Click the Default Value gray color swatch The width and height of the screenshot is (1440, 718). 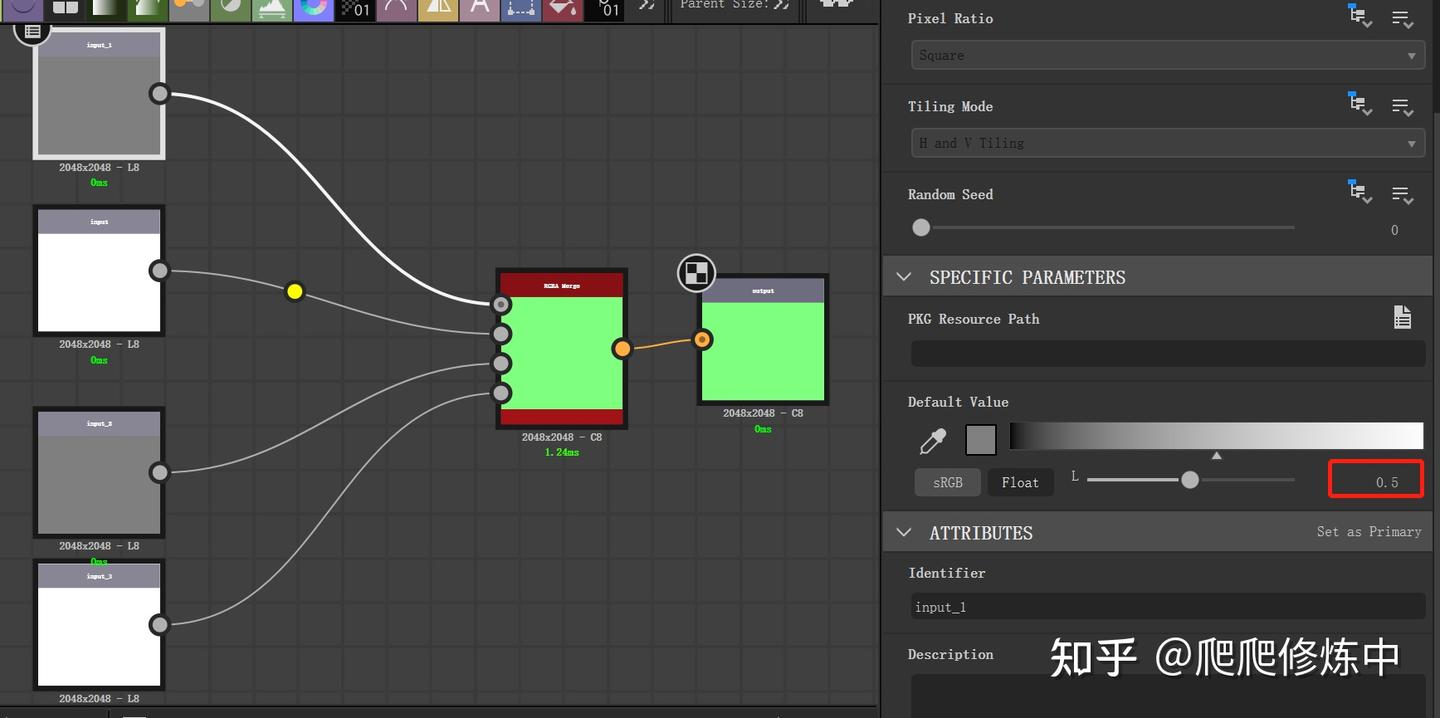tap(981, 440)
